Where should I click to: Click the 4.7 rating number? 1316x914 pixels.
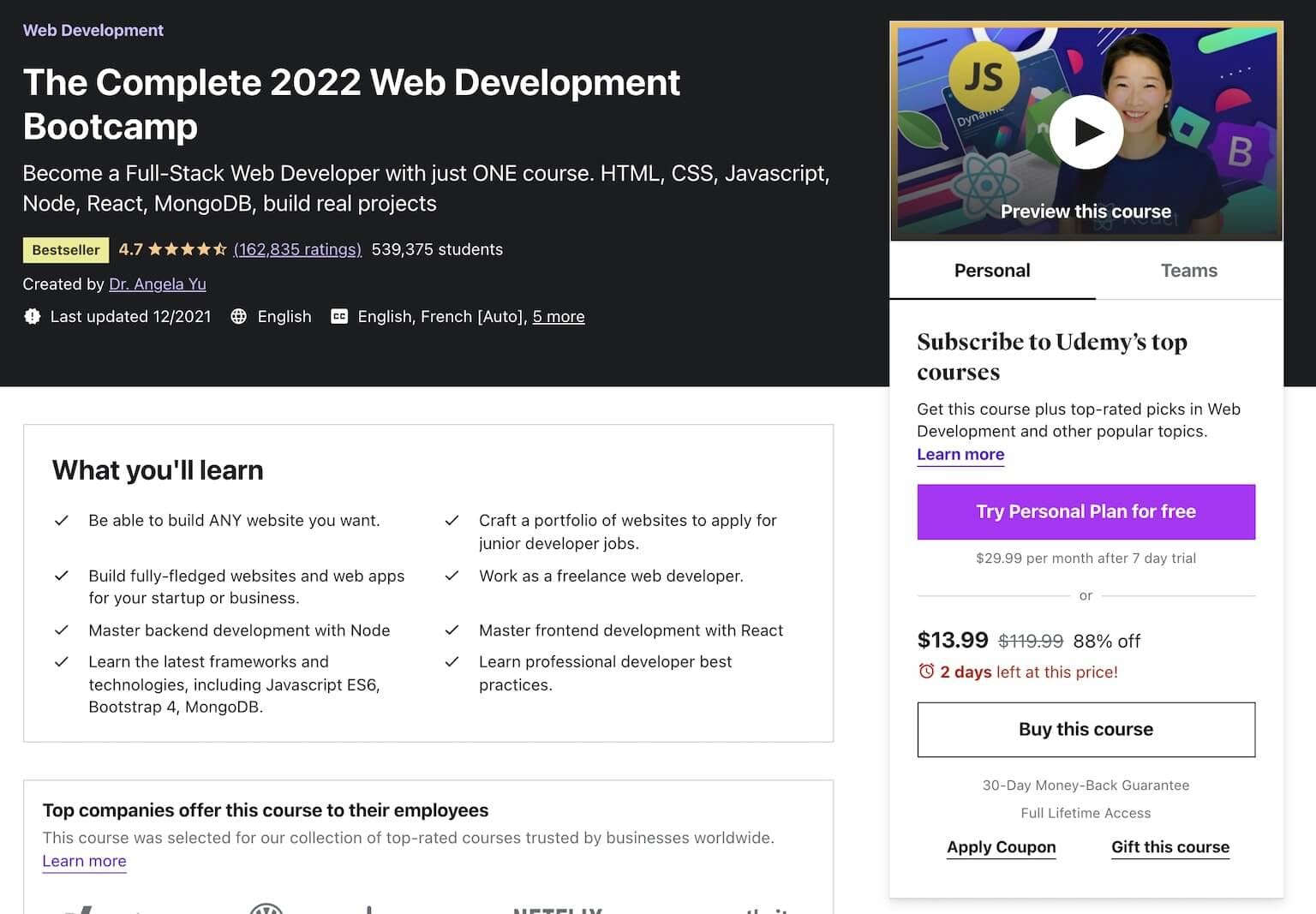point(130,249)
